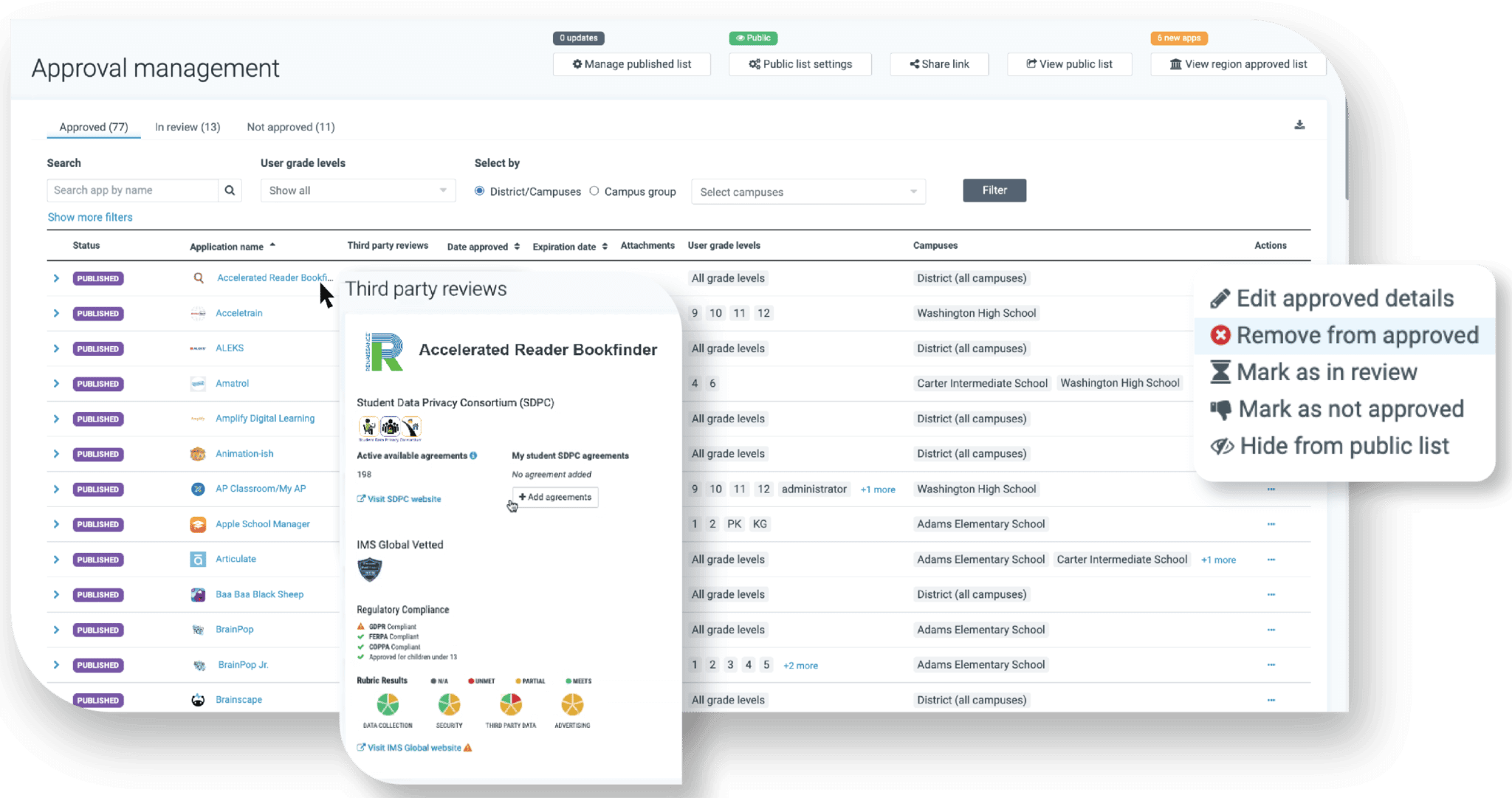
Task: Click the View public list button
Action: point(1069,64)
